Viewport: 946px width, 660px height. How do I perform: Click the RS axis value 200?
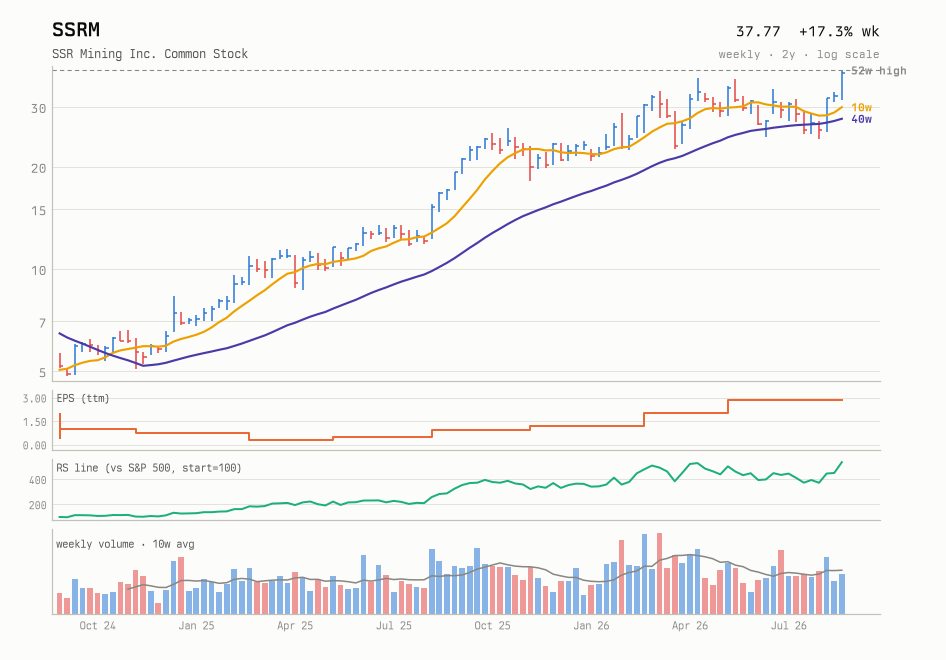(x=37, y=506)
